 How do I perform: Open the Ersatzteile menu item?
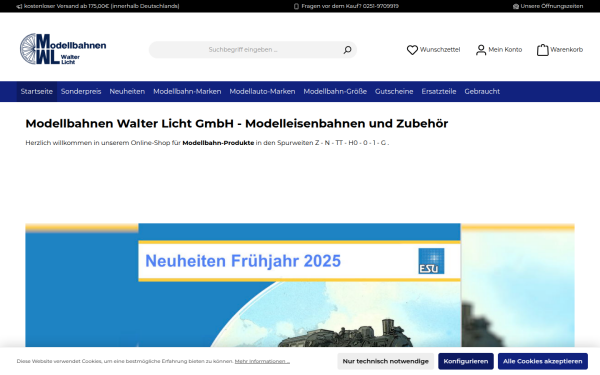(439, 91)
